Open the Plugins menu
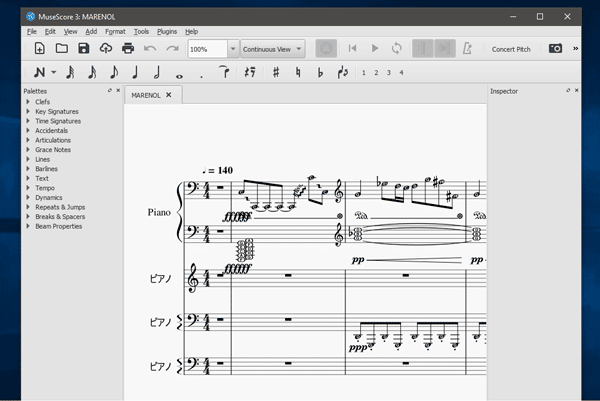 tap(166, 32)
